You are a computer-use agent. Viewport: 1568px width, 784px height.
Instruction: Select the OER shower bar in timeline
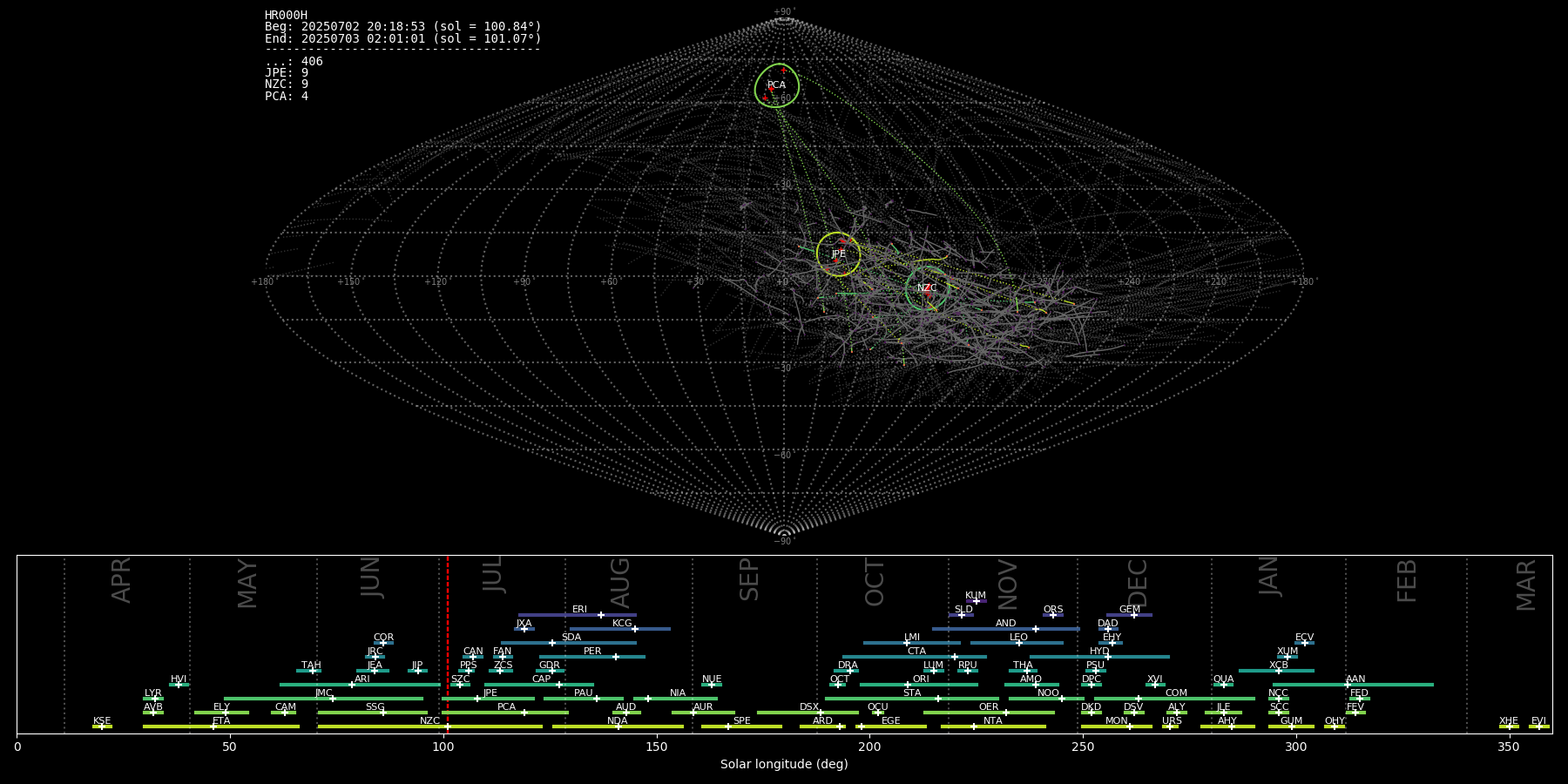pos(989,713)
